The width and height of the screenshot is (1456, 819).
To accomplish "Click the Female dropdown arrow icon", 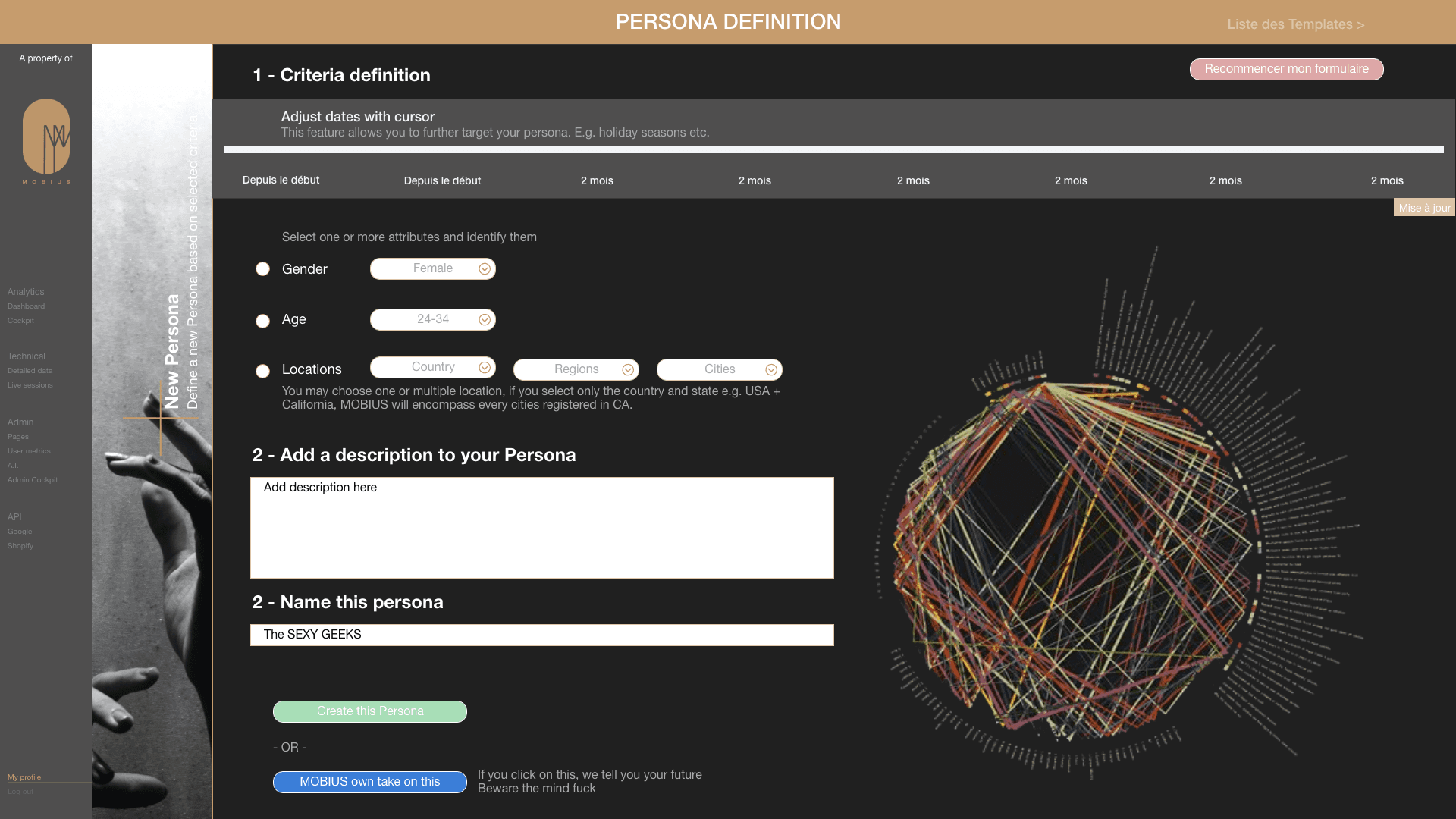I will coord(485,269).
